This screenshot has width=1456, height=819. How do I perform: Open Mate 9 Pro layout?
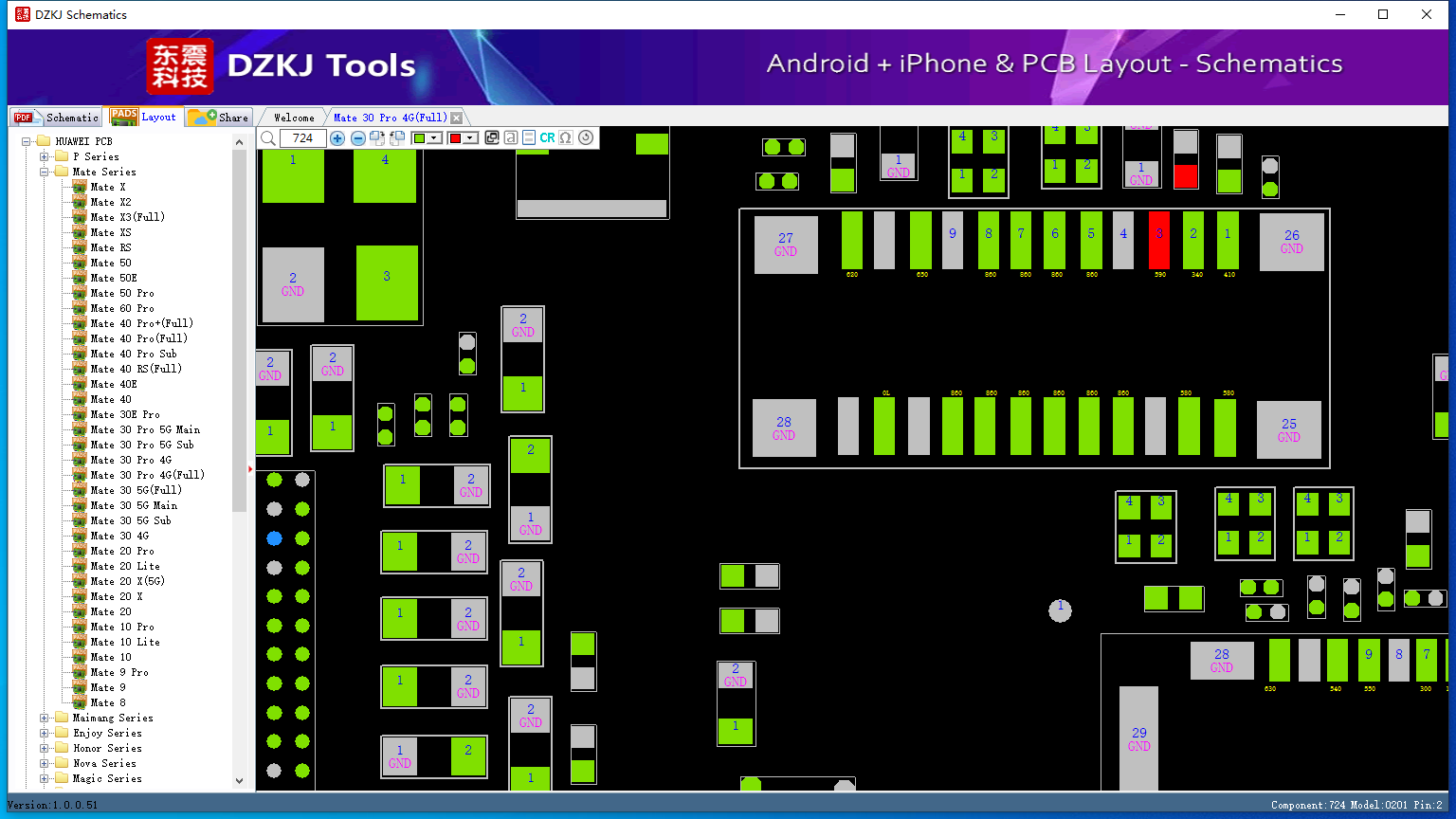click(119, 672)
